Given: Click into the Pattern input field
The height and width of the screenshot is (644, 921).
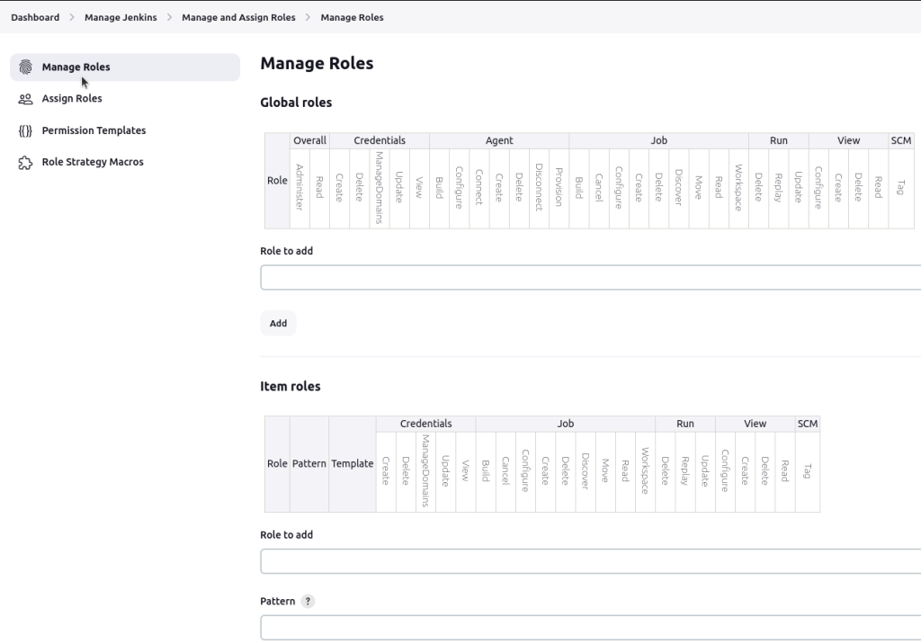Looking at the screenshot, I should (590, 628).
